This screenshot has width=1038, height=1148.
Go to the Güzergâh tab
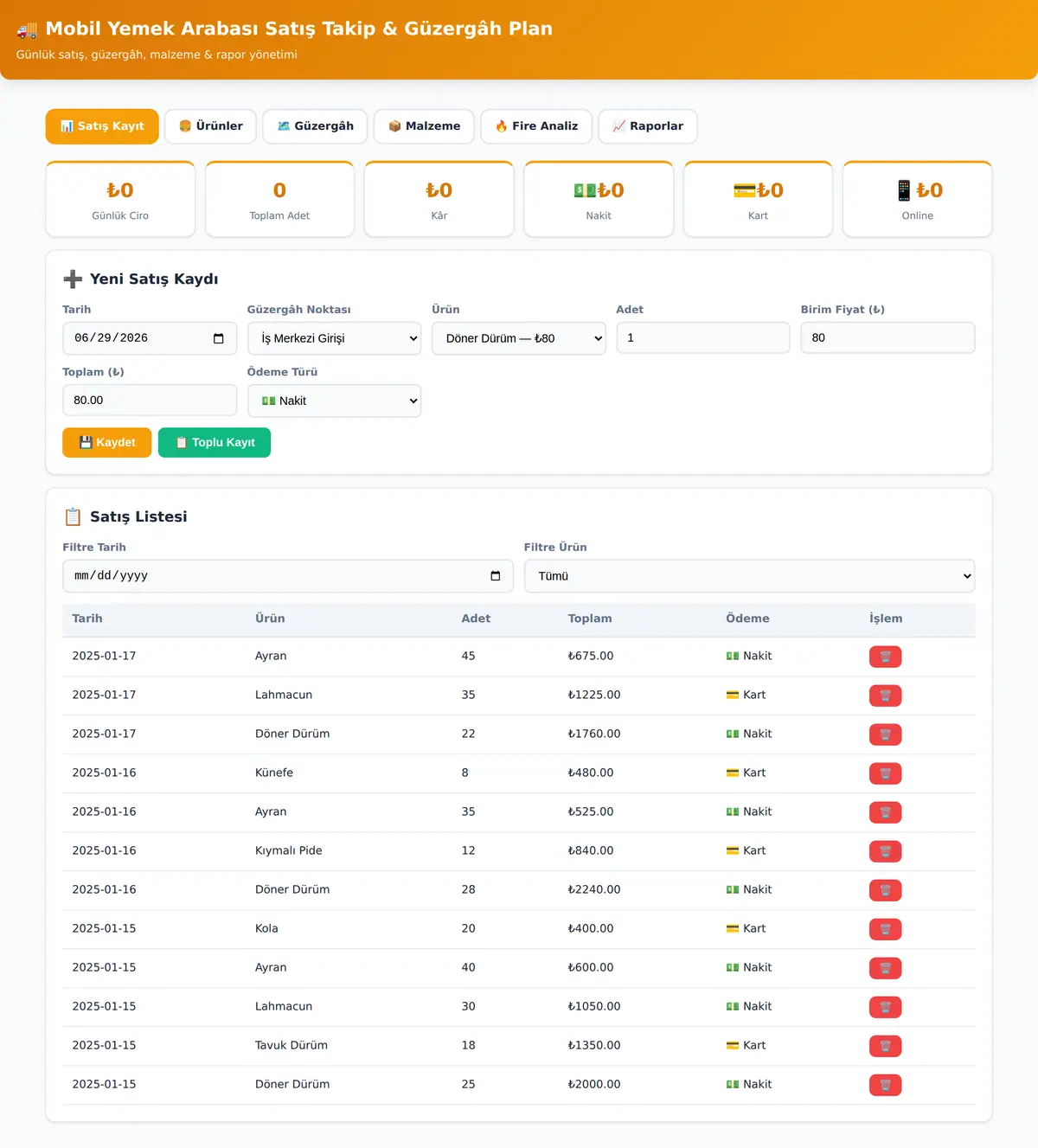click(315, 126)
